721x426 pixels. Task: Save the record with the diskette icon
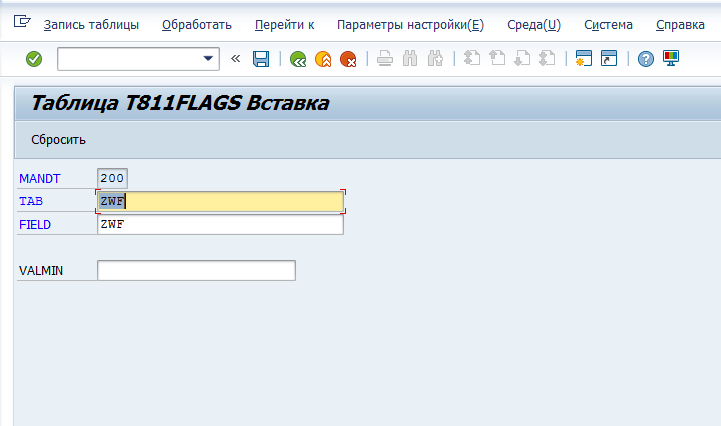point(261,59)
